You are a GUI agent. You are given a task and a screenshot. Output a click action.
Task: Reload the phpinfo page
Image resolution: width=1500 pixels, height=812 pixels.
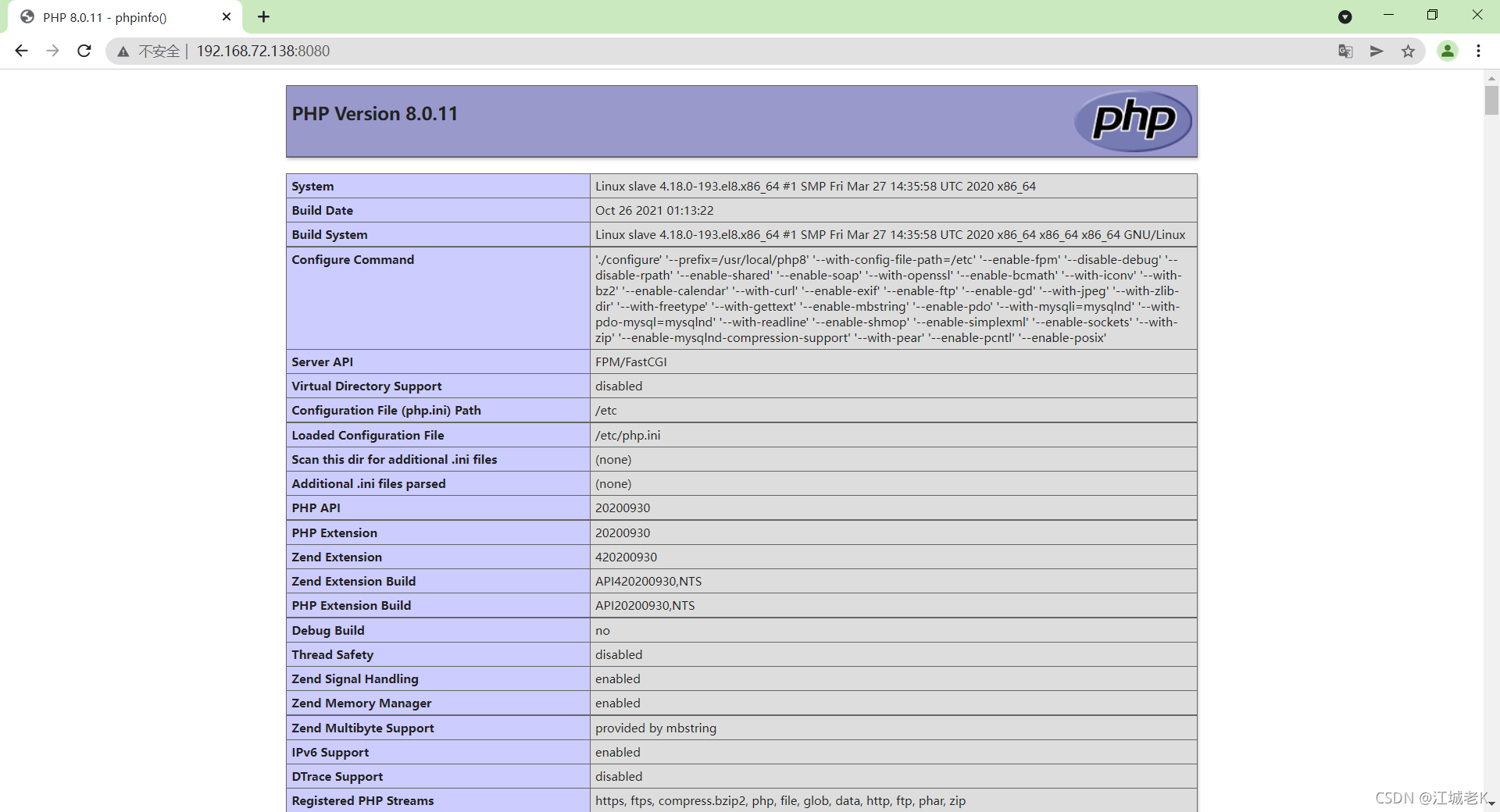pyautogui.click(x=84, y=51)
